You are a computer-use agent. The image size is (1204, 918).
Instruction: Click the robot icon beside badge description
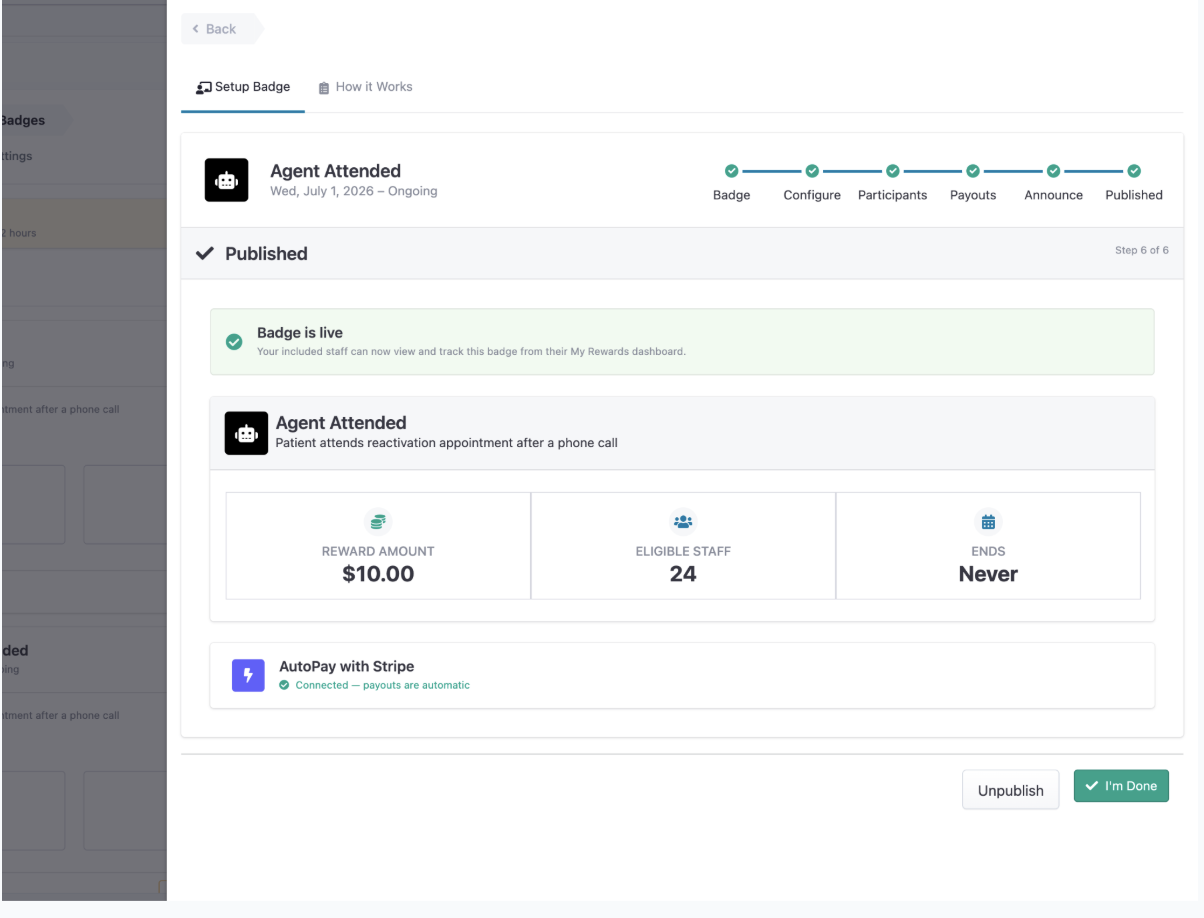(246, 433)
